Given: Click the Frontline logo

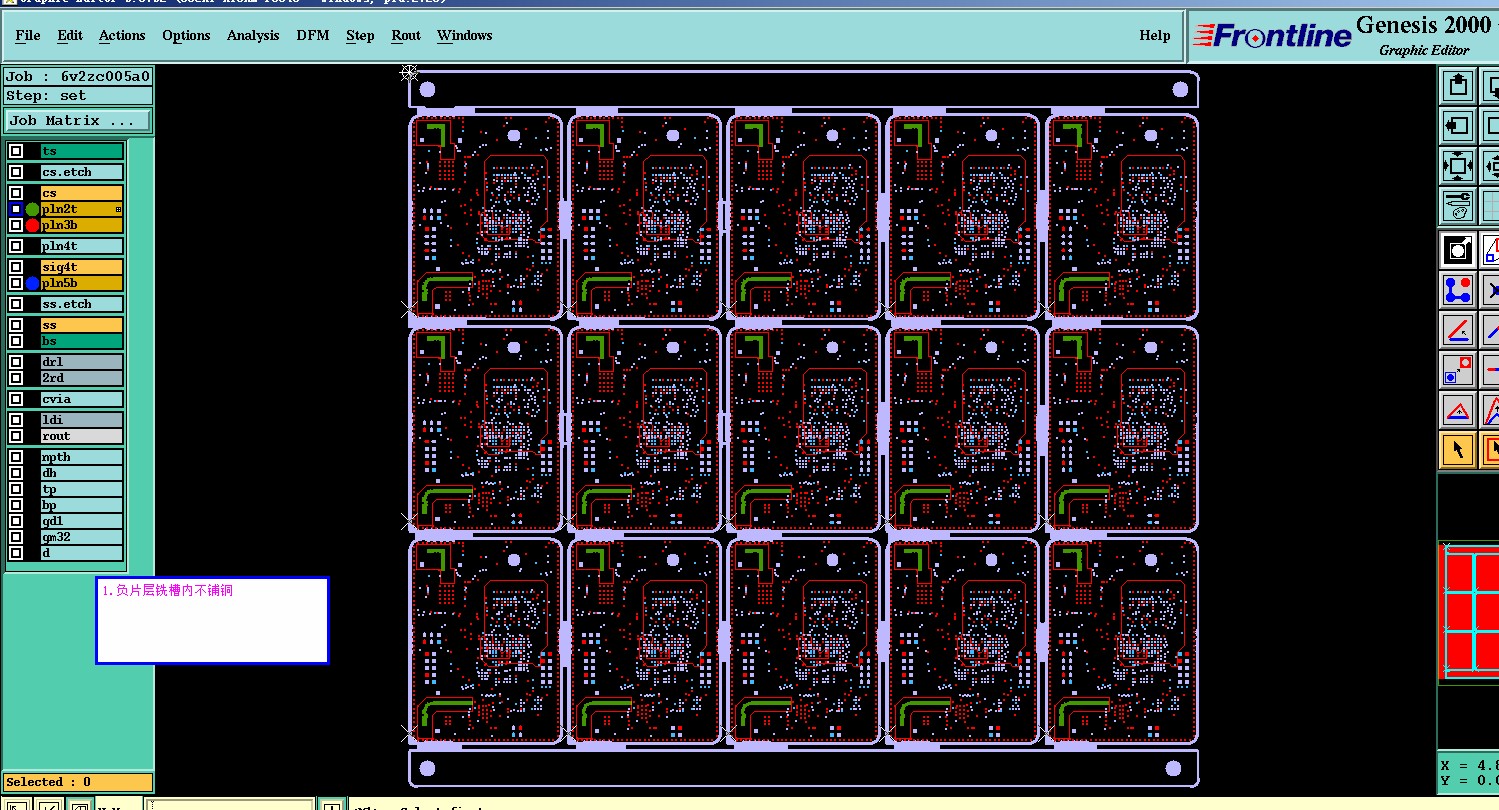Looking at the screenshot, I should (1272, 36).
